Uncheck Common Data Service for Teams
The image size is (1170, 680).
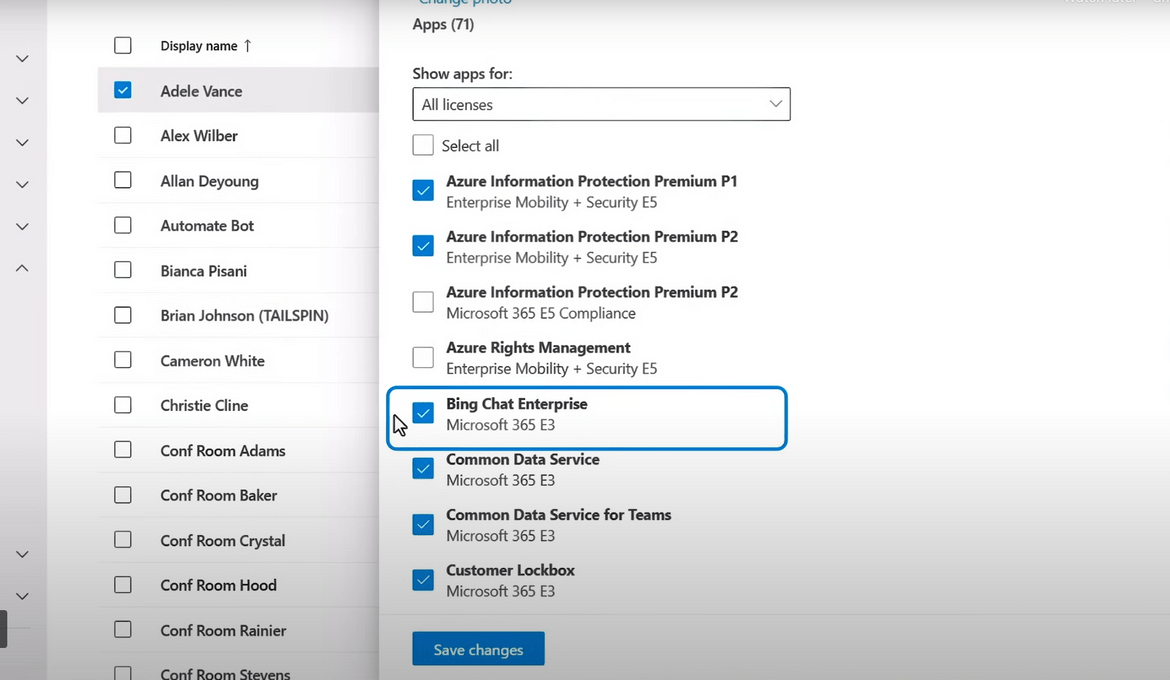pyautogui.click(x=423, y=524)
